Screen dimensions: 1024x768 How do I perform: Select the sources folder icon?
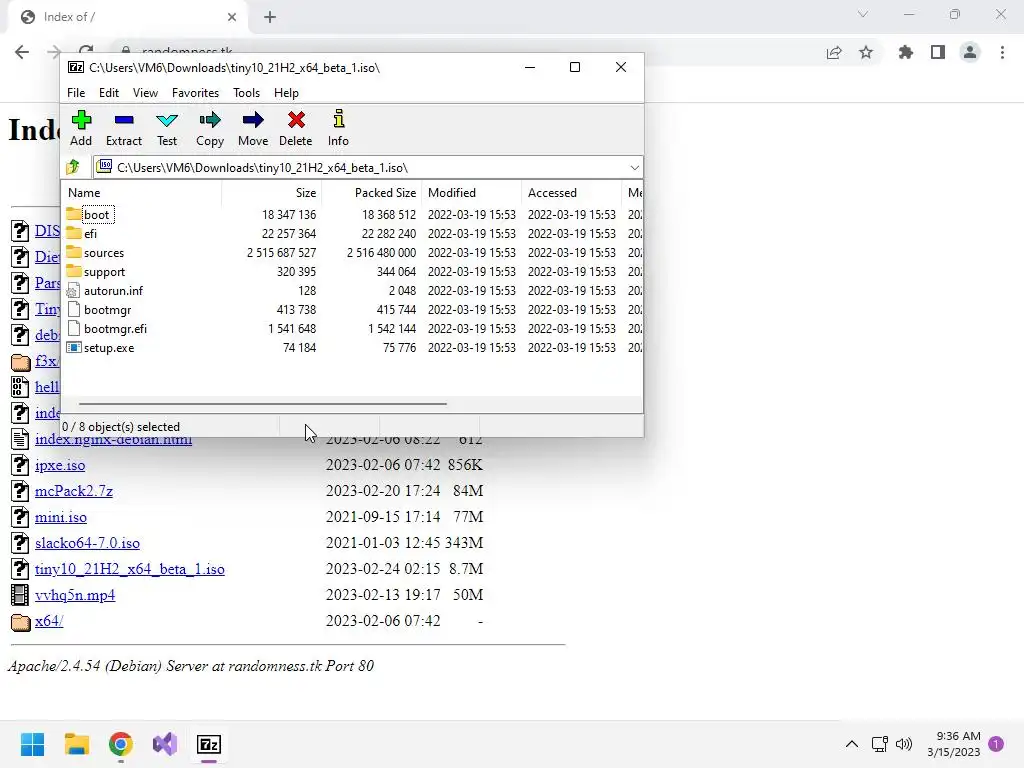(x=74, y=252)
